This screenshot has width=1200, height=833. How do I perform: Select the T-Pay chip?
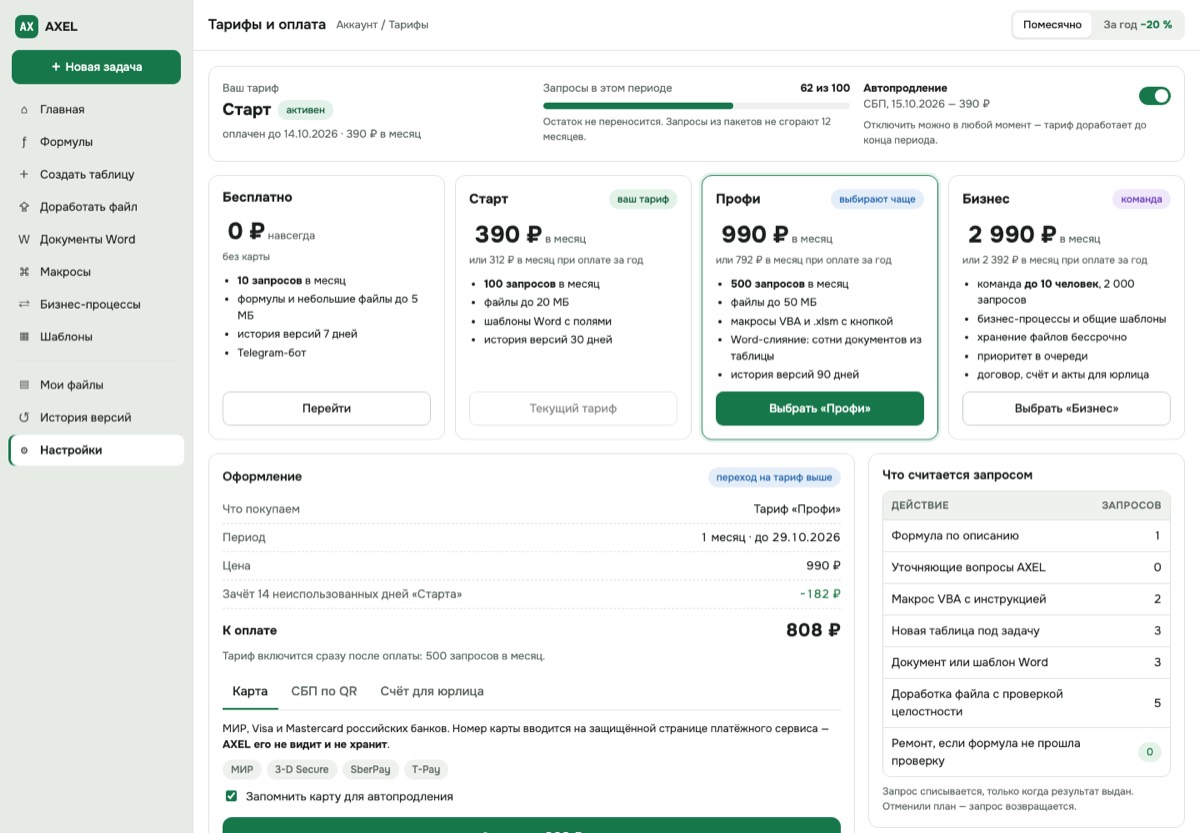[x=426, y=769]
